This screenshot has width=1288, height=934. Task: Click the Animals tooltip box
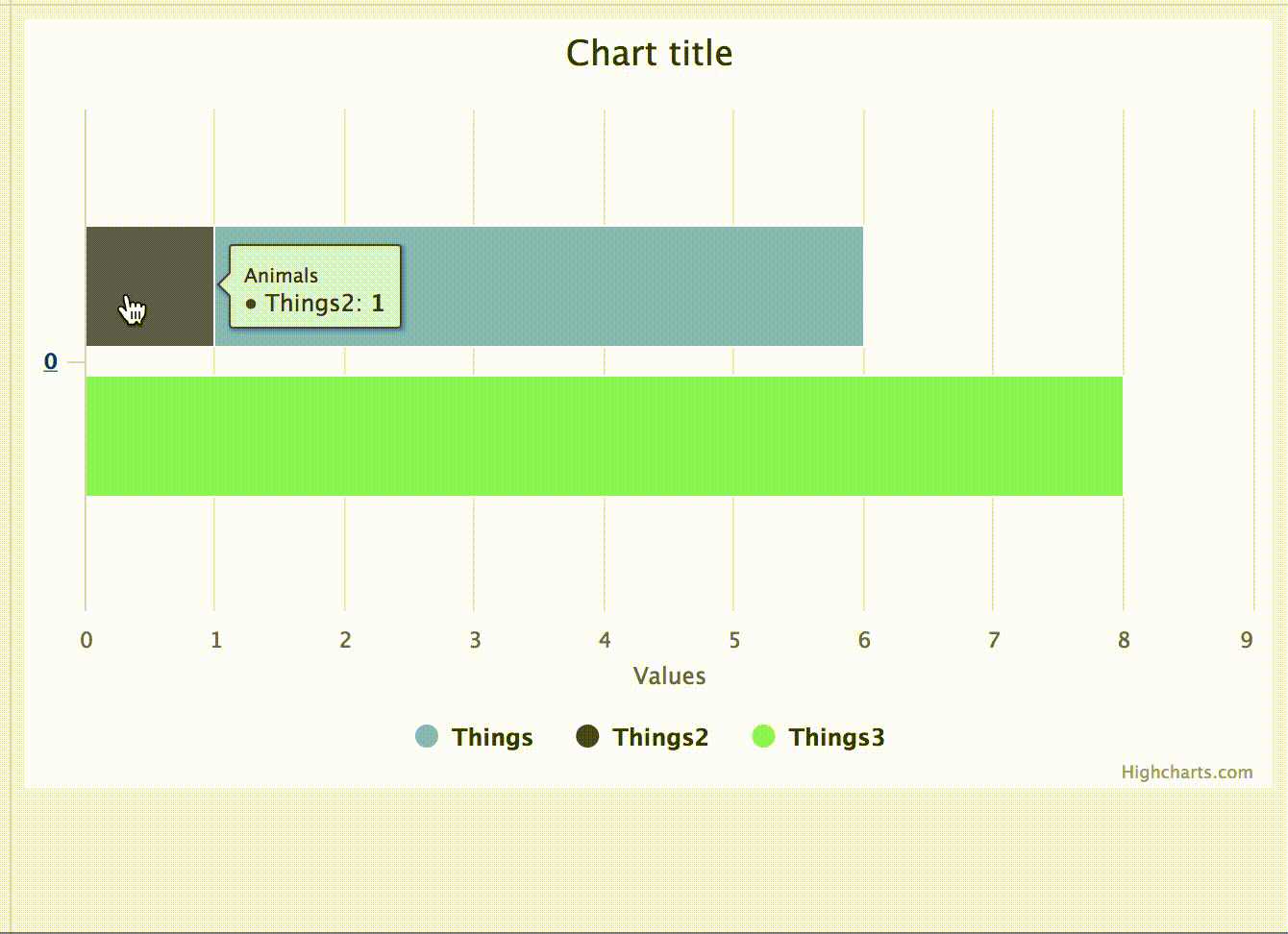(x=314, y=286)
